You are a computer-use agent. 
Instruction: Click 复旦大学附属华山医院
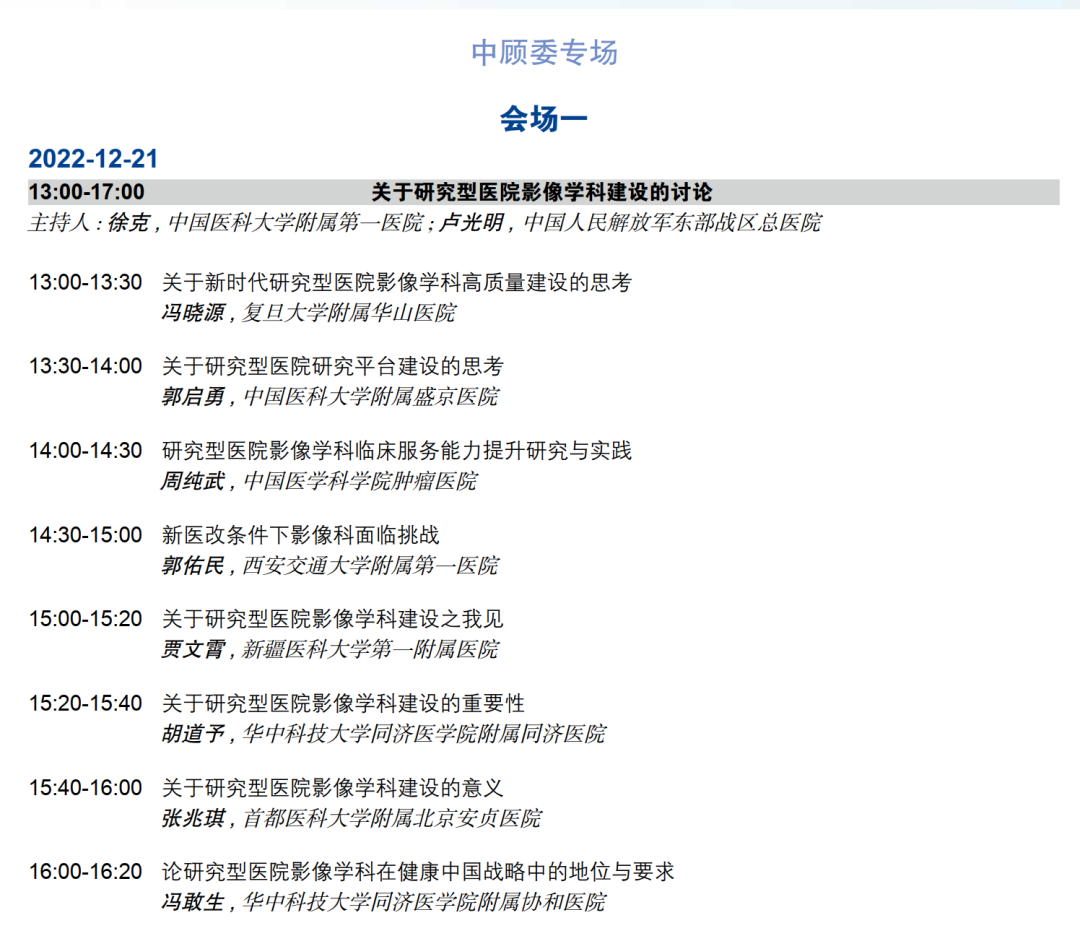[349, 313]
